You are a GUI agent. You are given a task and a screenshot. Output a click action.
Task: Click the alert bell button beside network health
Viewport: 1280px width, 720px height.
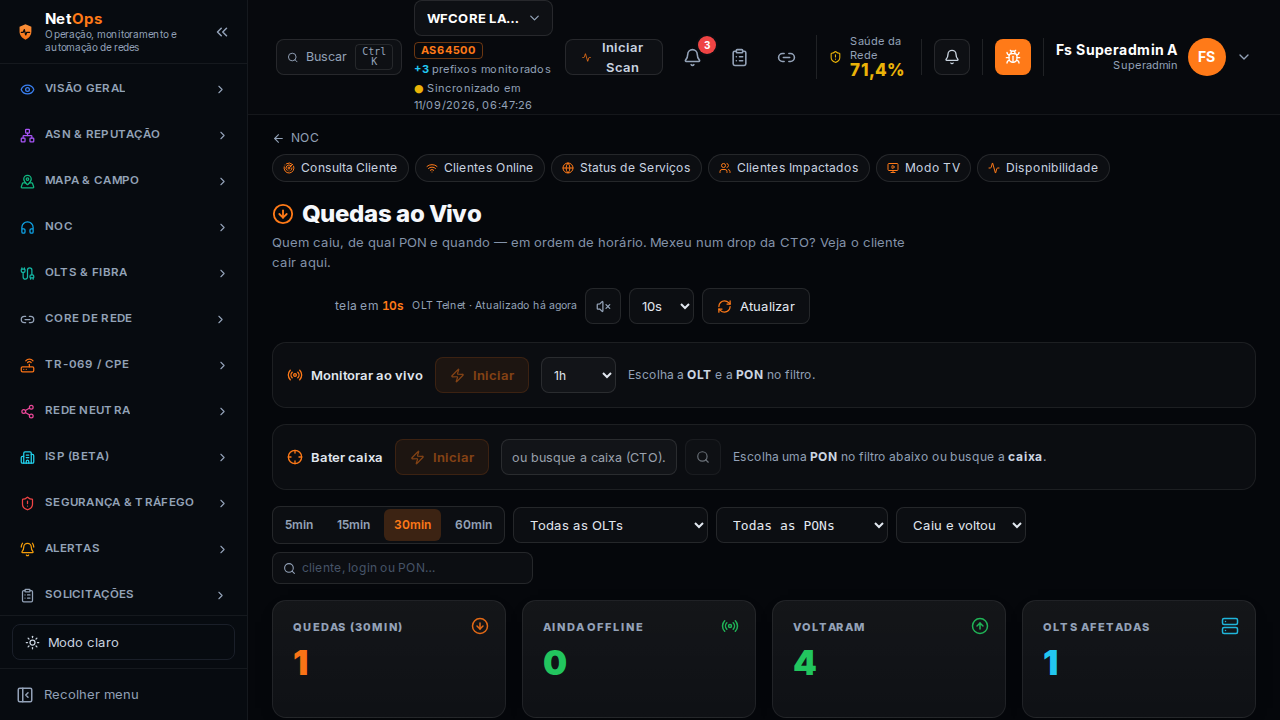point(952,57)
